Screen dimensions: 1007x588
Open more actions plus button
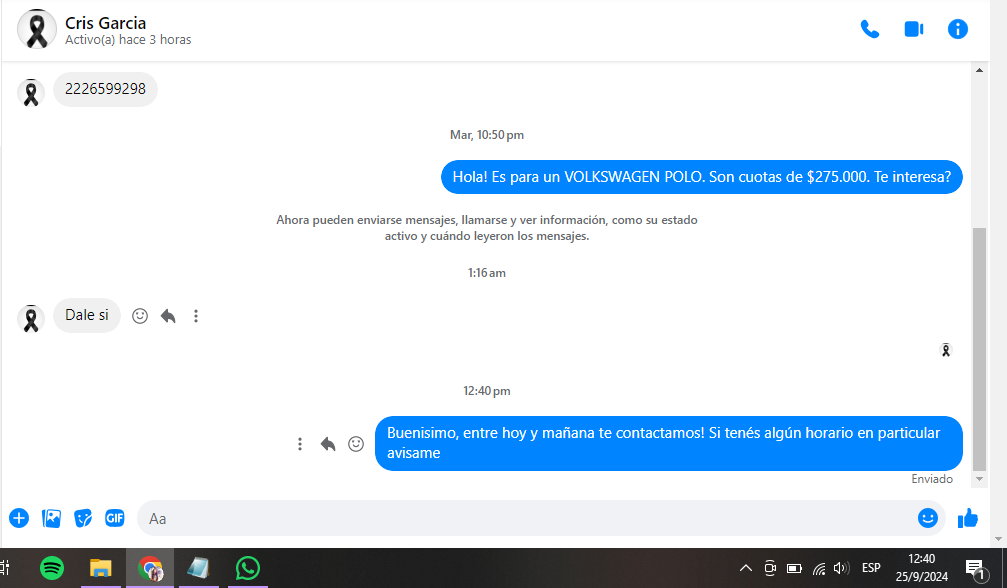pyautogui.click(x=19, y=518)
